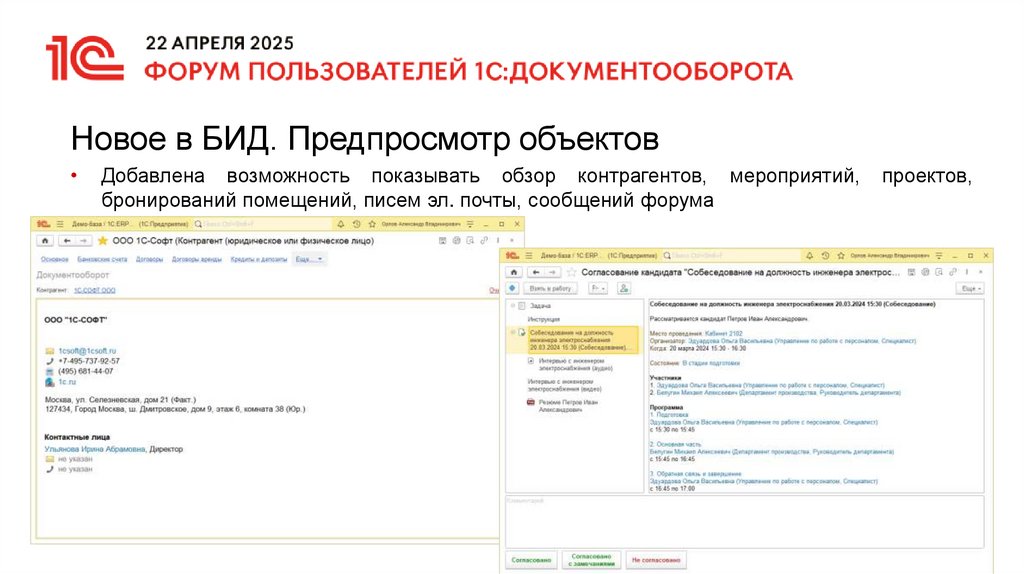The width and height of the screenshot is (1024, 574).
Task: Expand the Еще dropdown in counterparty tabs
Action: coord(310,259)
